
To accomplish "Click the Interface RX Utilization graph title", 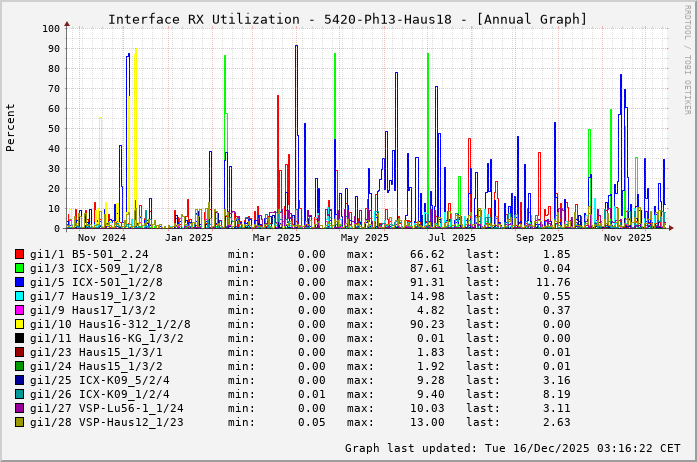I will click(347, 19).
